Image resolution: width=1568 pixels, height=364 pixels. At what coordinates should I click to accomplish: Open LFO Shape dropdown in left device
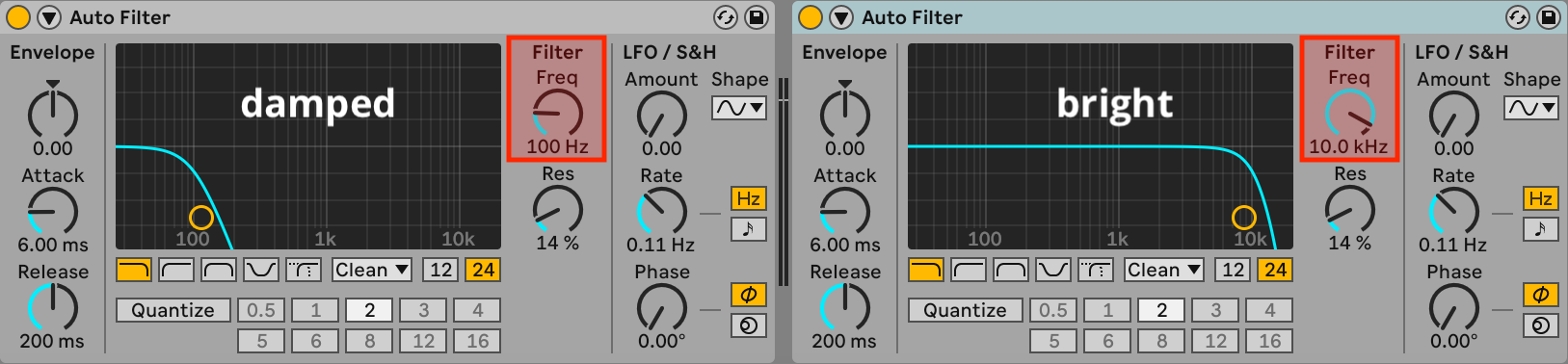click(x=739, y=108)
